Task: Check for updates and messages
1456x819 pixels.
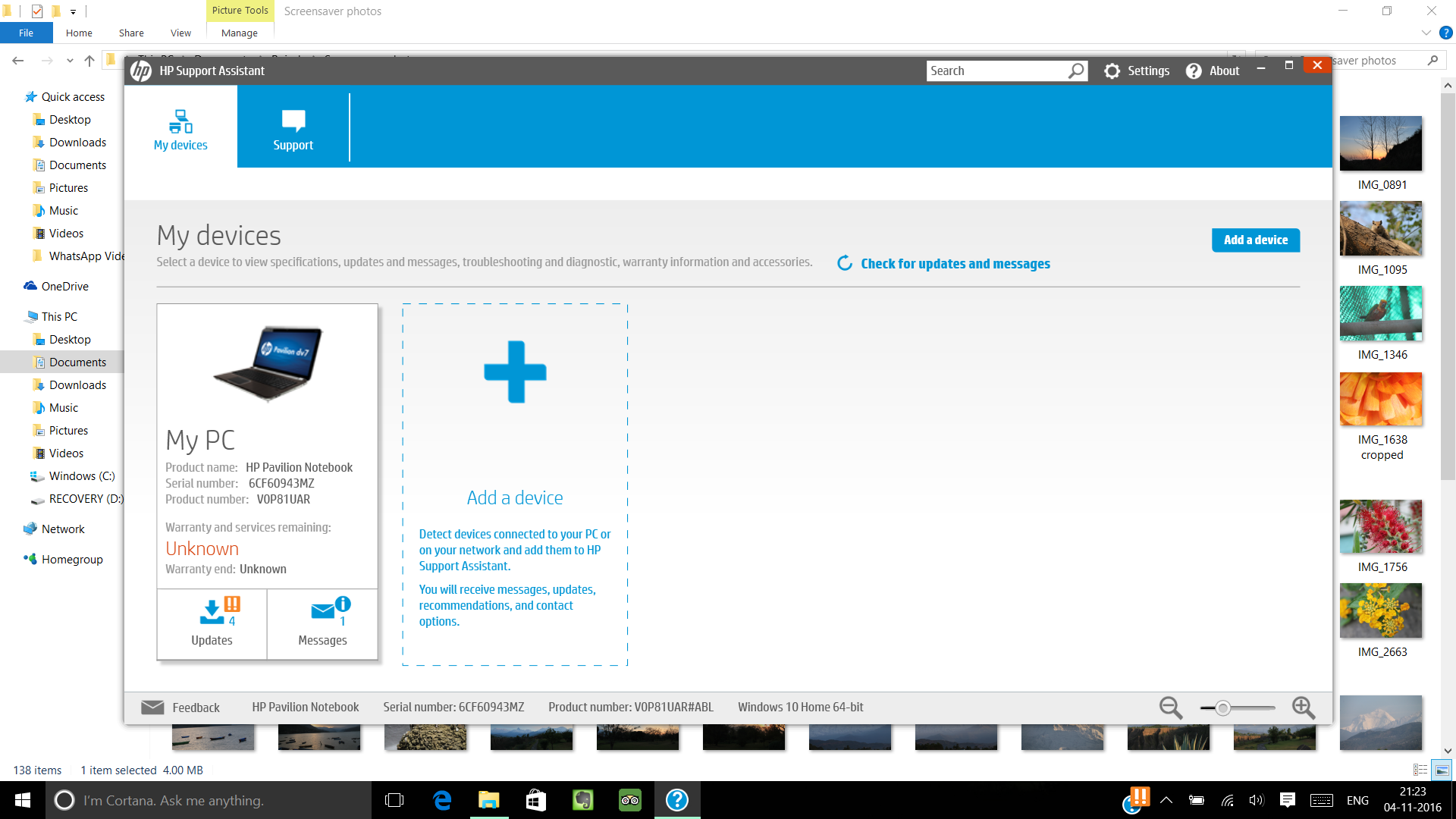Action: click(955, 263)
